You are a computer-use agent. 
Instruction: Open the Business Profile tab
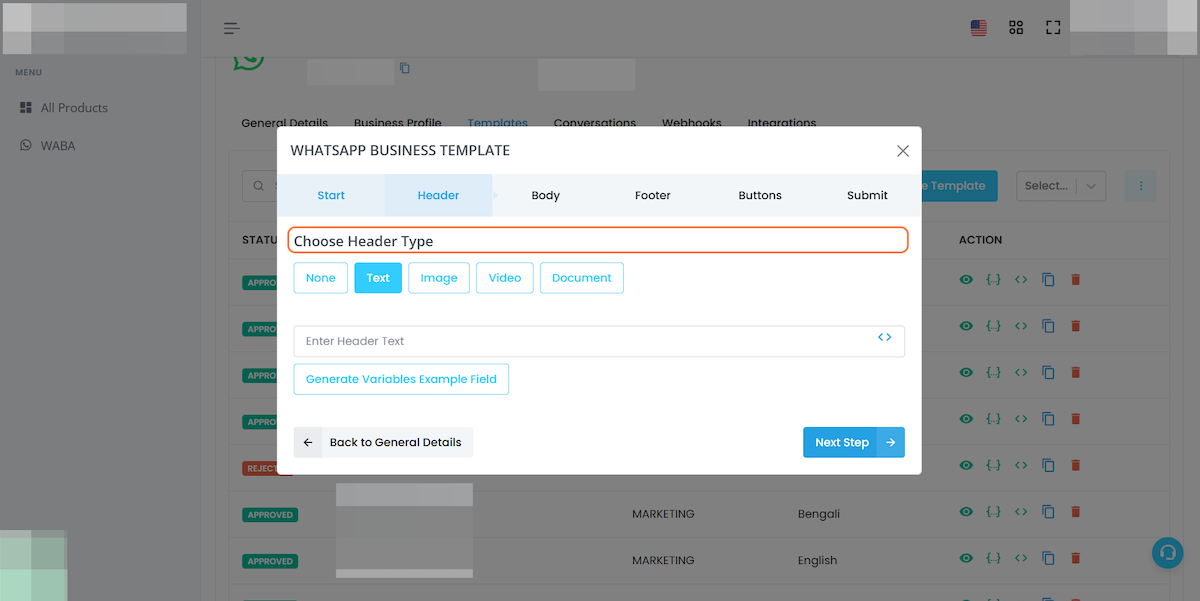pos(398,123)
